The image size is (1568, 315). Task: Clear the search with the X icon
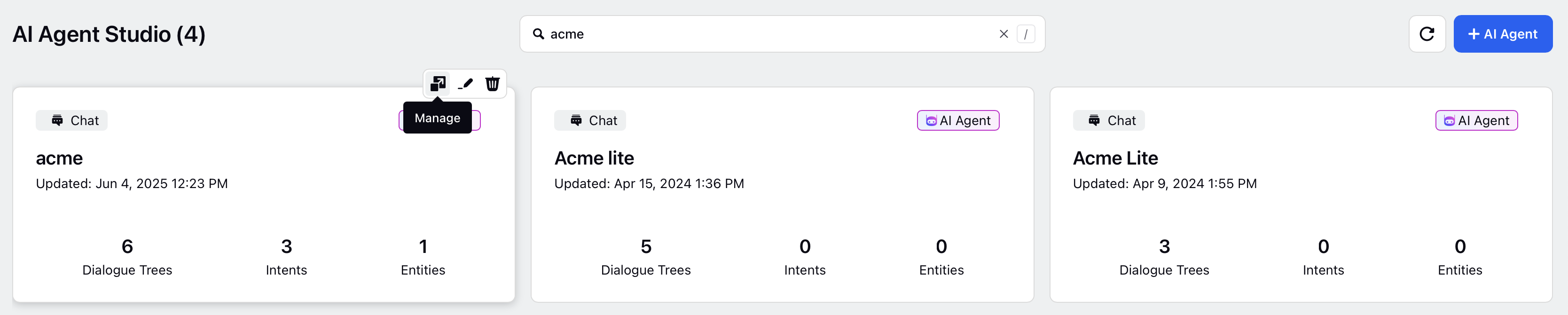[1004, 34]
